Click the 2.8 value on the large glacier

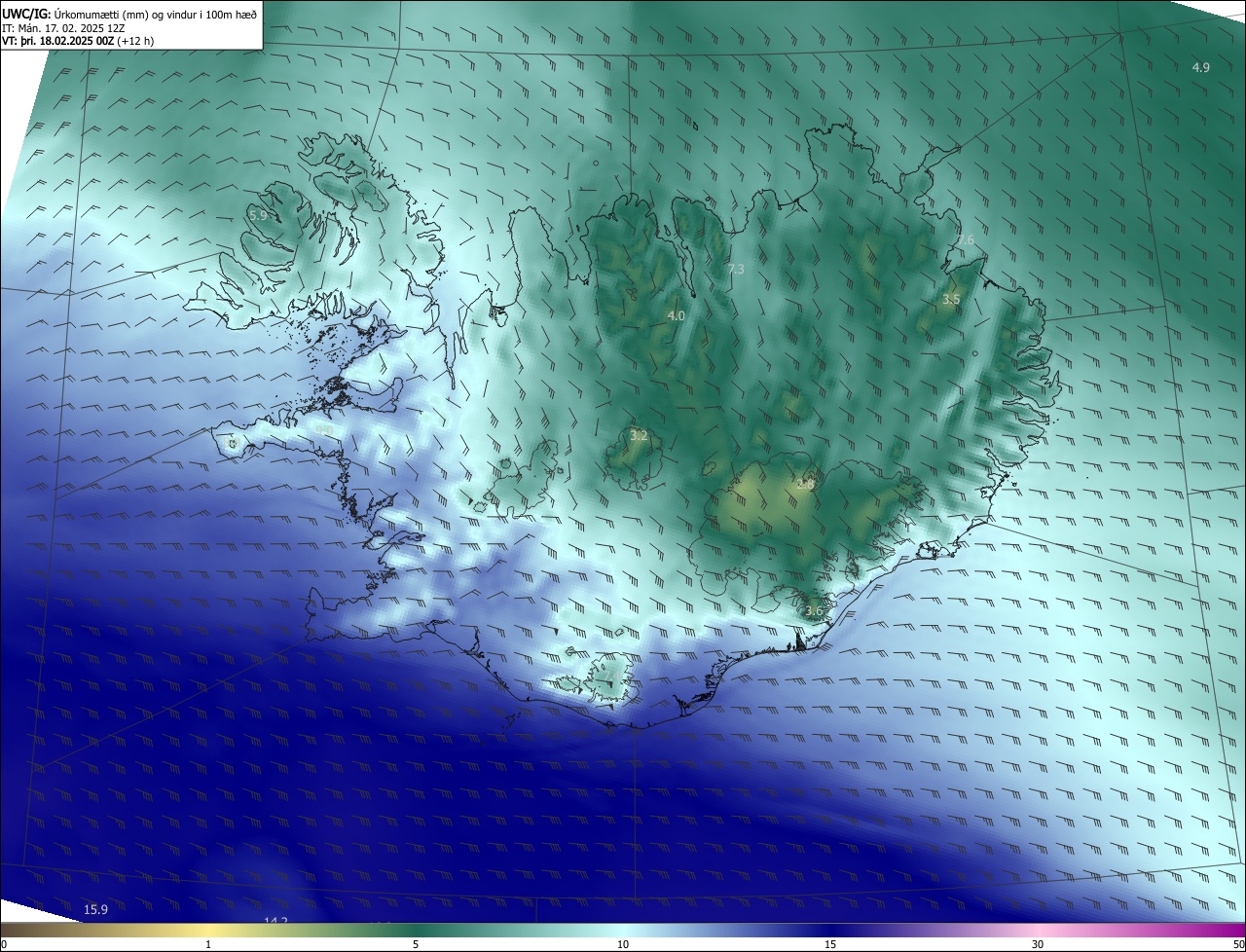point(805,484)
